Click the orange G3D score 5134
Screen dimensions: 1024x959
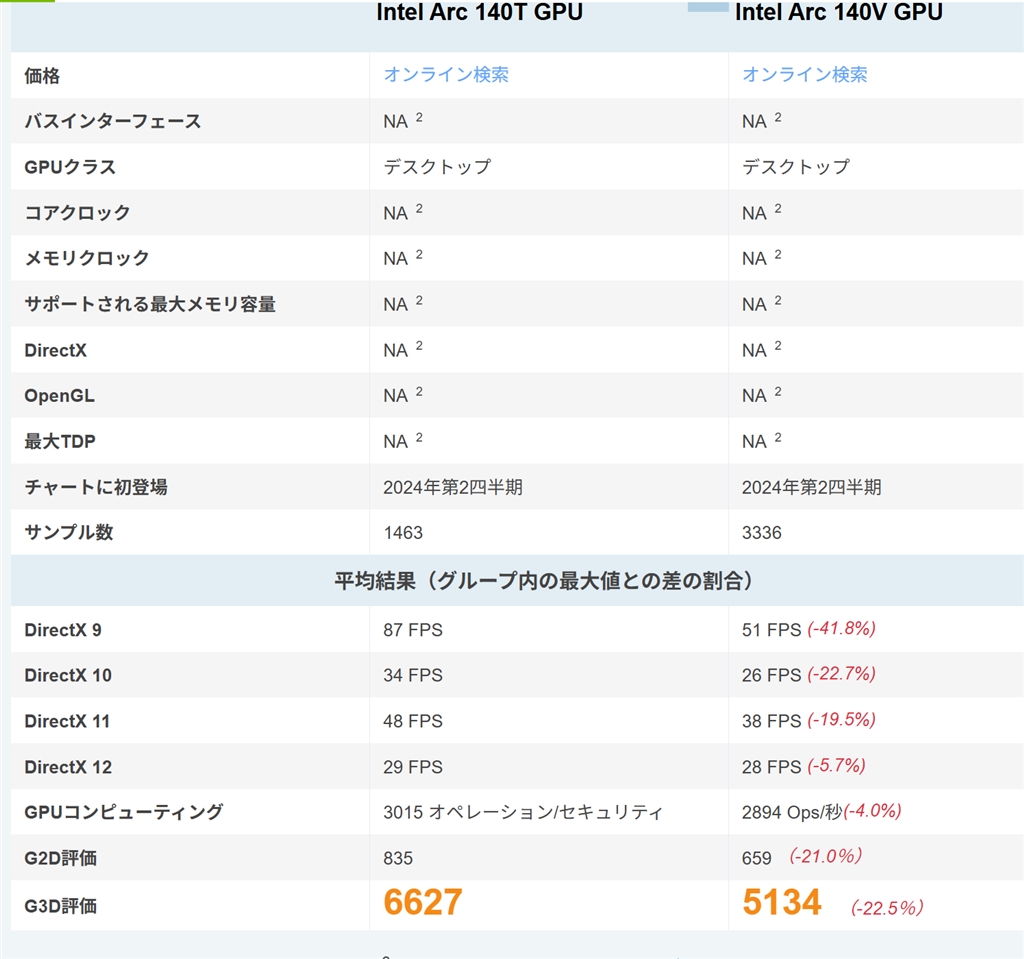782,902
